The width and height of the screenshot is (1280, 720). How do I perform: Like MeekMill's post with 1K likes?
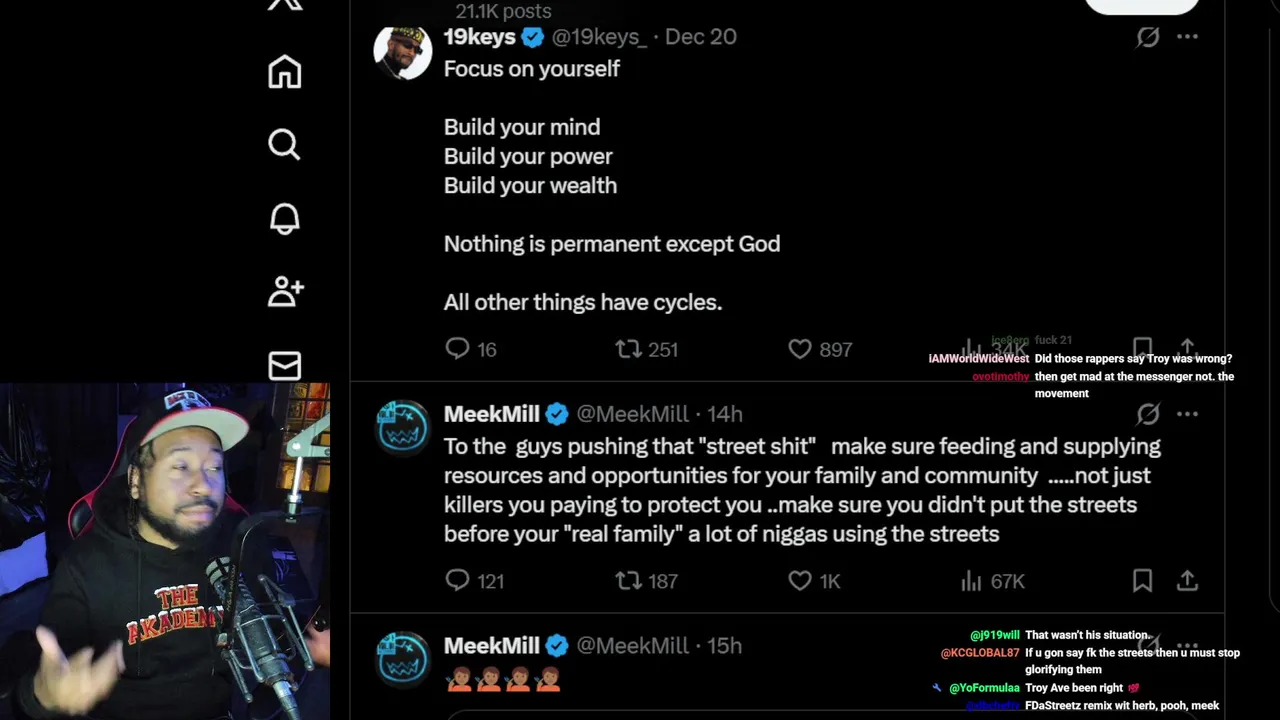pos(800,580)
